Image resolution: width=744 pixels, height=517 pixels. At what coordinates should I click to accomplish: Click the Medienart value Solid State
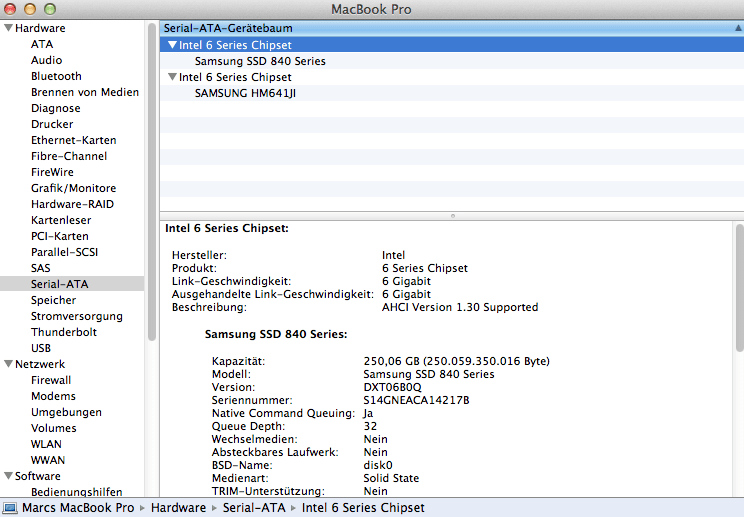click(391, 478)
